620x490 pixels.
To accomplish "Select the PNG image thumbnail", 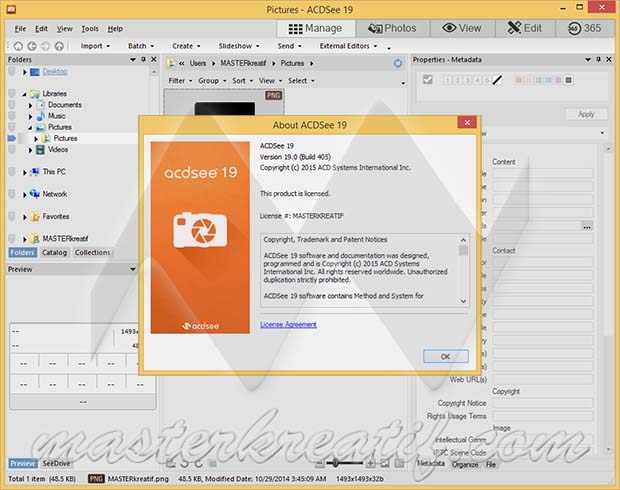I will click(x=224, y=102).
